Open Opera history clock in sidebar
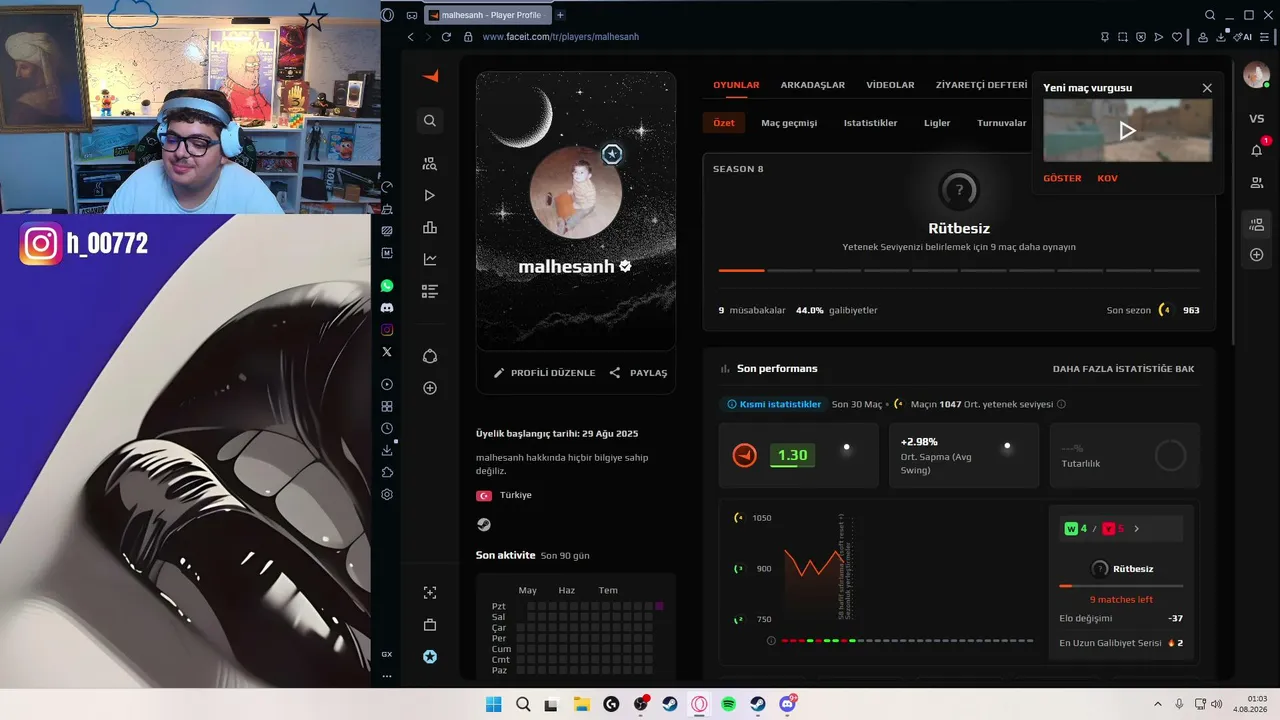The height and width of the screenshot is (720, 1280). pos(387,428)
